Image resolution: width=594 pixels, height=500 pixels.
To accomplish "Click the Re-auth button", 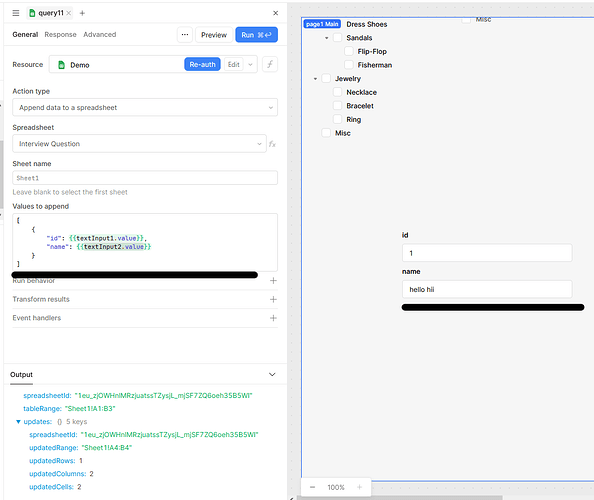I will (202, 64).
